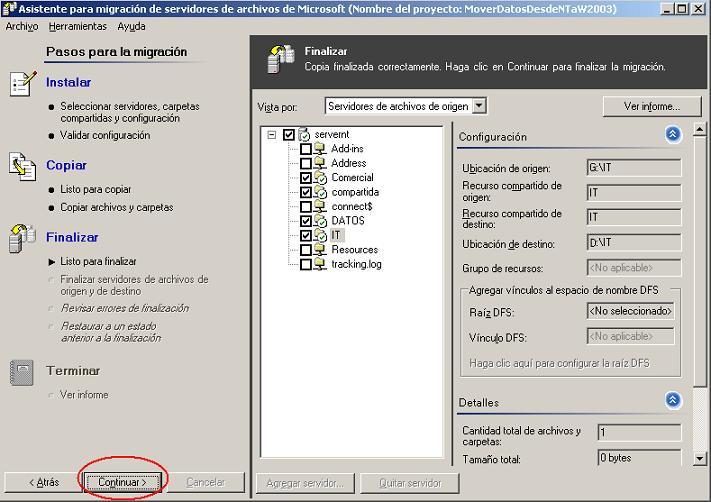Screen dimensions: 711x502
Task: Open the Ayuda menu
Action: click(x=131, y=26)
